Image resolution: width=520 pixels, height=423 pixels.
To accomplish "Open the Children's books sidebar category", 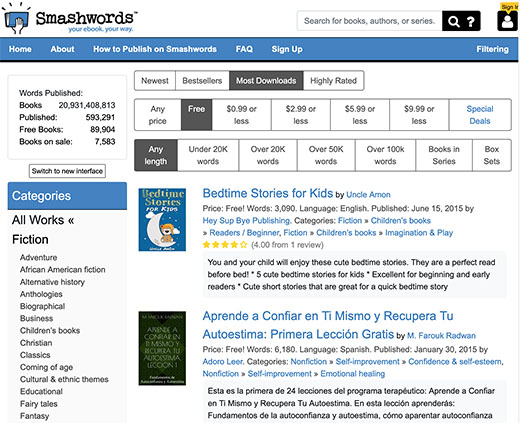I will point(50,331).
